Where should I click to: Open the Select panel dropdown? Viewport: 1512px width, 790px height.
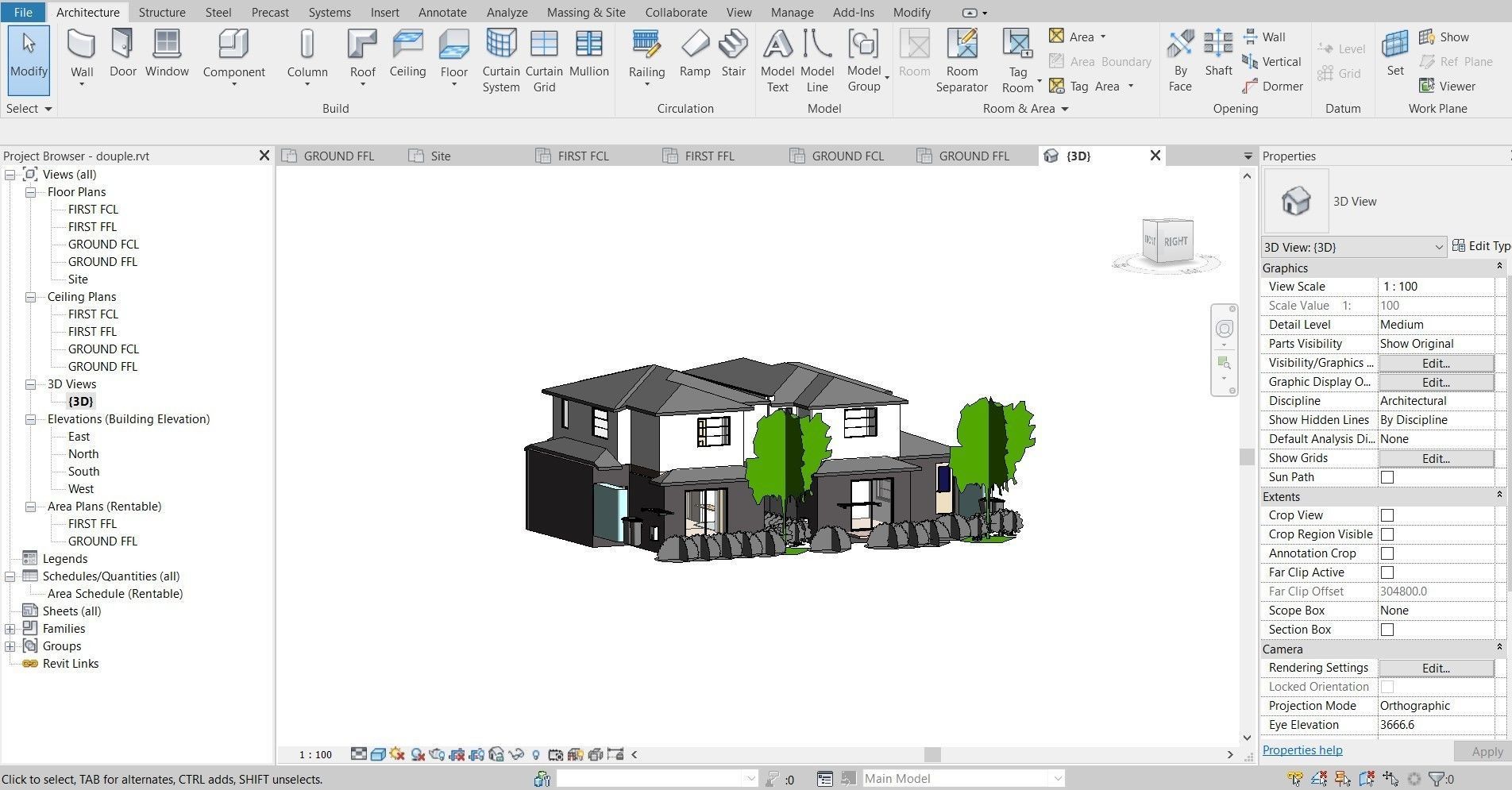tap(29, 109)
